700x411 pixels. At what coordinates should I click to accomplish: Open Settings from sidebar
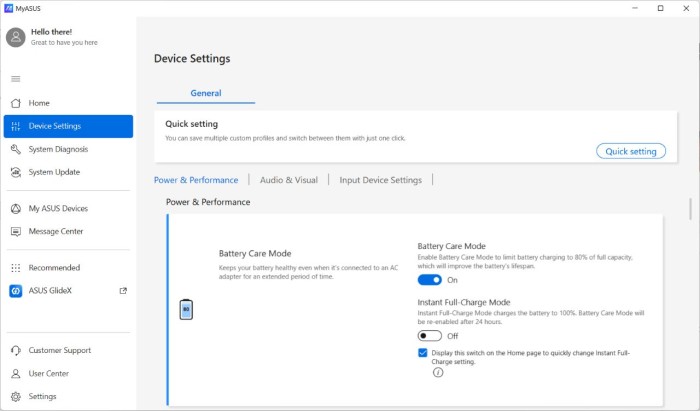68,397
